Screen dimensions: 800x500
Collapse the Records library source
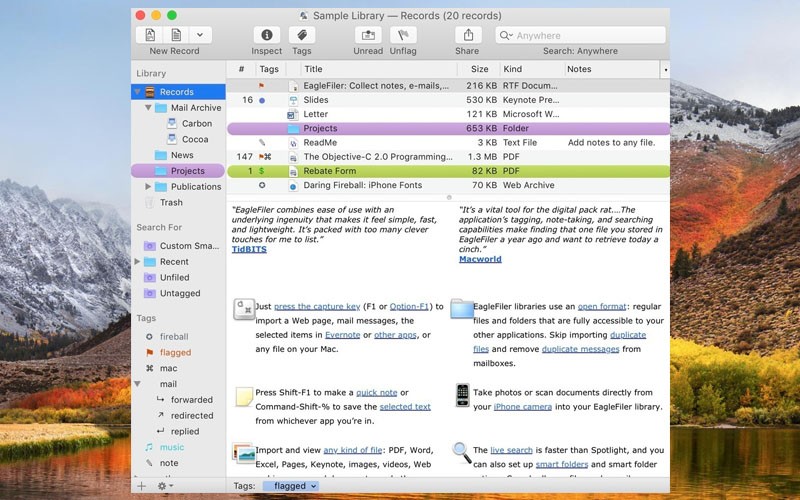coord(137,92)
